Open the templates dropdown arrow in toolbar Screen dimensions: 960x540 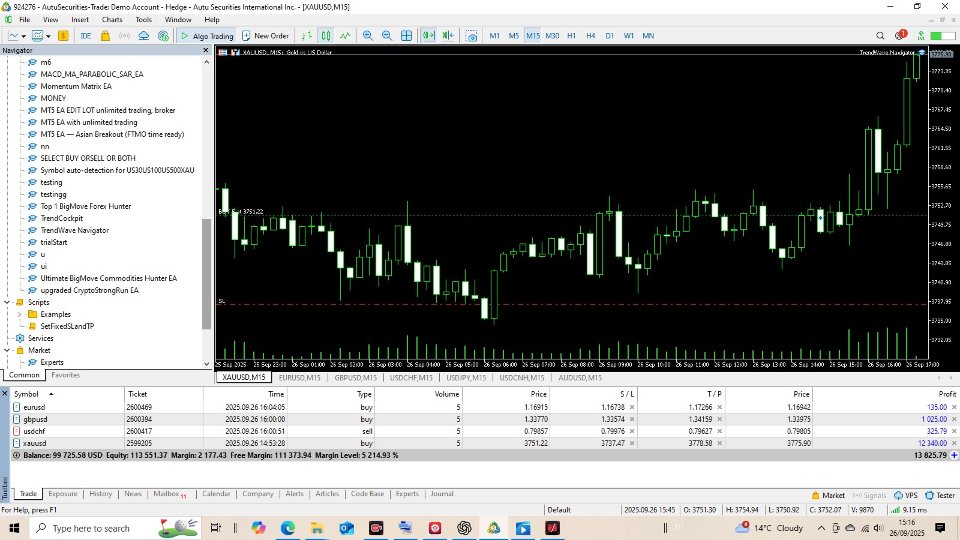coord(48,36)
